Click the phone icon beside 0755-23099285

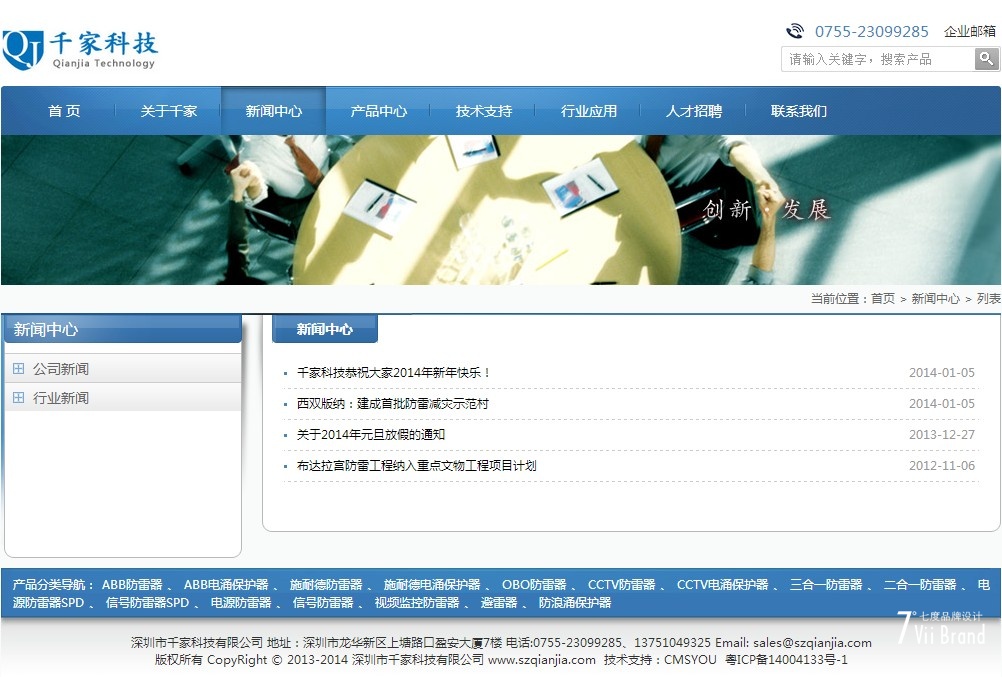click(x=795, y=31)
